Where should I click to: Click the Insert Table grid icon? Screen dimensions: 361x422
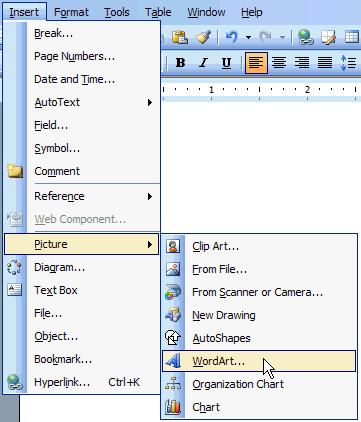pos(352,37)
